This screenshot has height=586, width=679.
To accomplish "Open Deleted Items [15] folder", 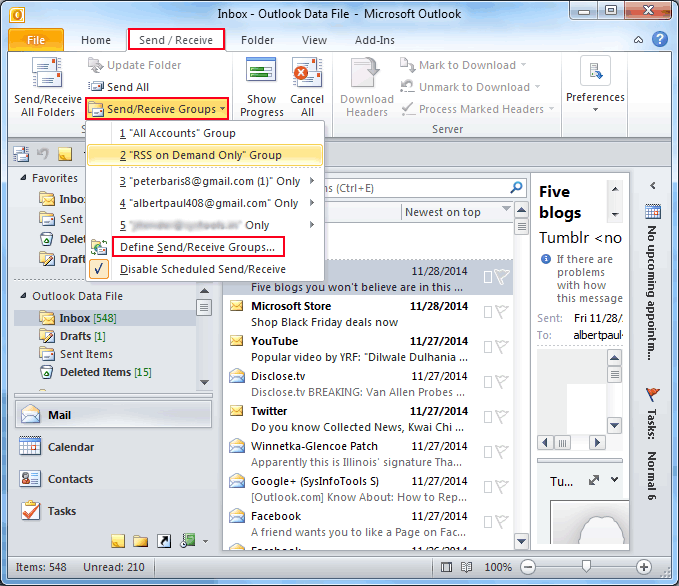I will tap(106, 372).
